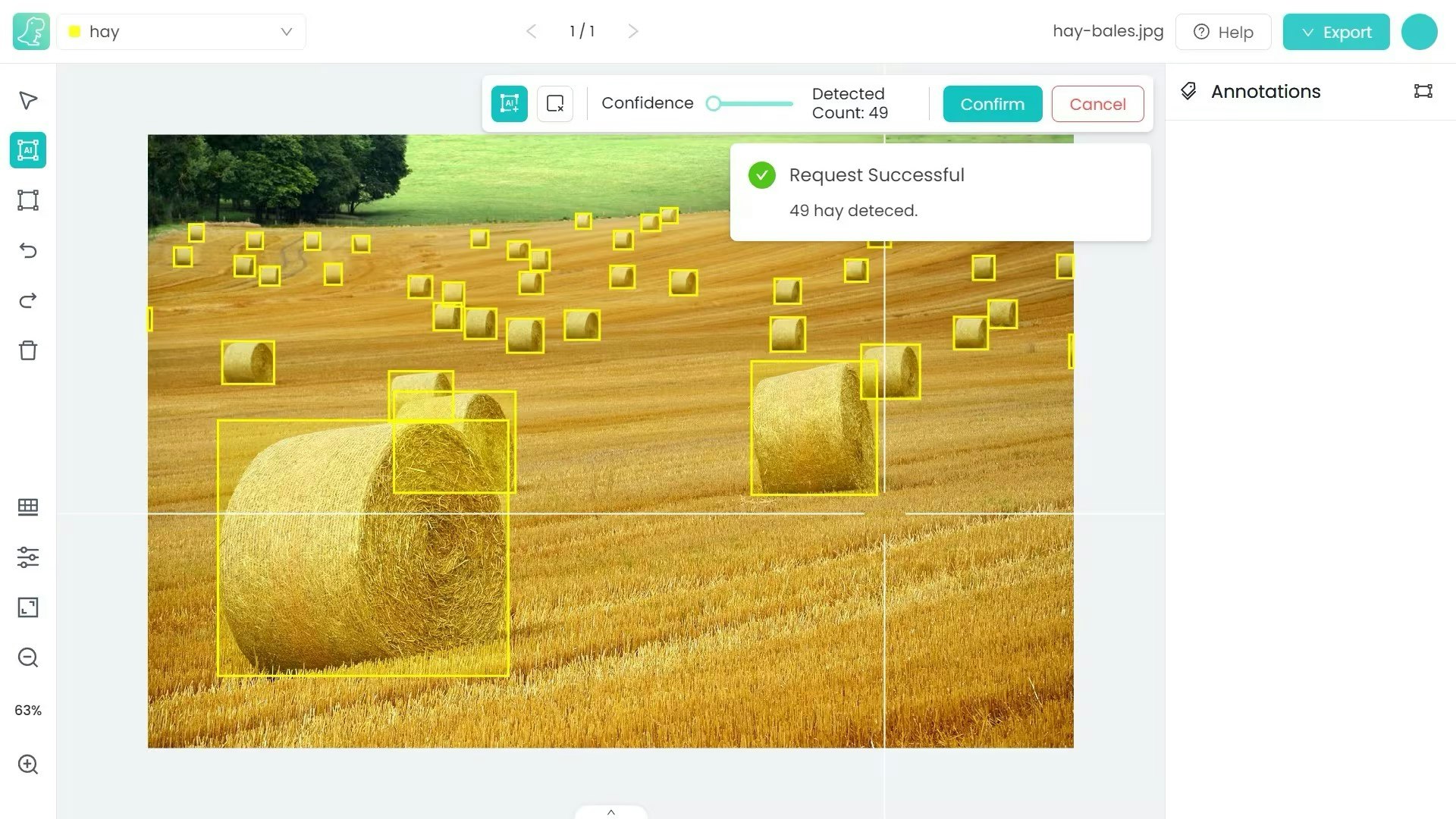
Task: Open the hay label dropdown
Action: coord(181,32)
